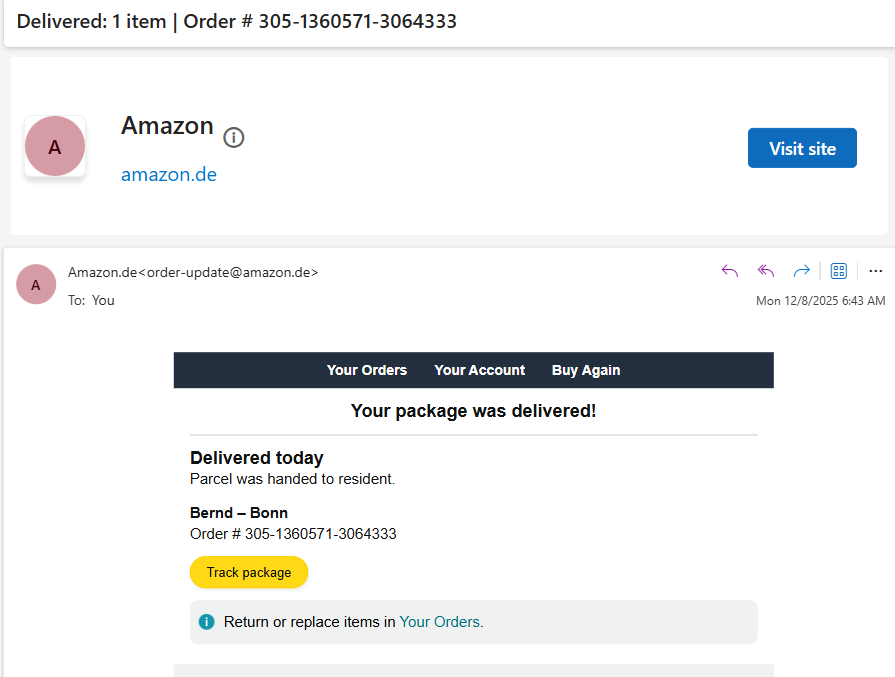The height and width of the screenshot is (677, 895).
Task: Open Your Orders link in return notice
Action: coord(440,622)
